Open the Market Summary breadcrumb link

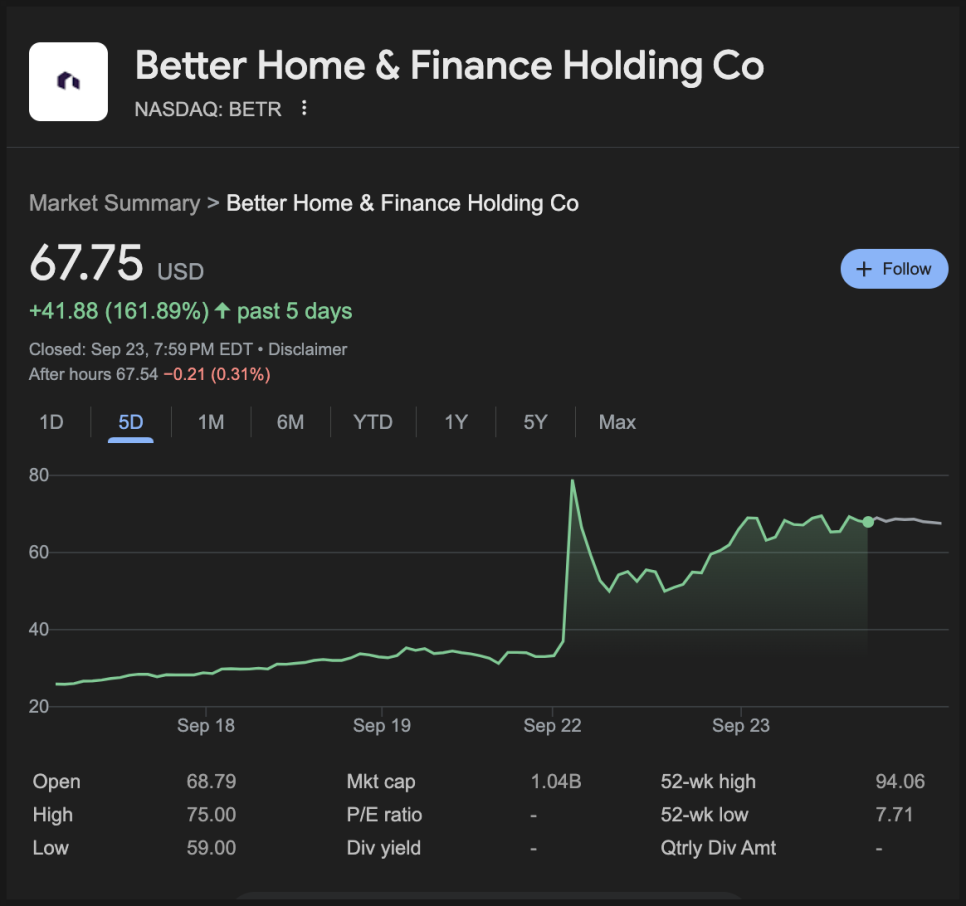tap(115, 203)
